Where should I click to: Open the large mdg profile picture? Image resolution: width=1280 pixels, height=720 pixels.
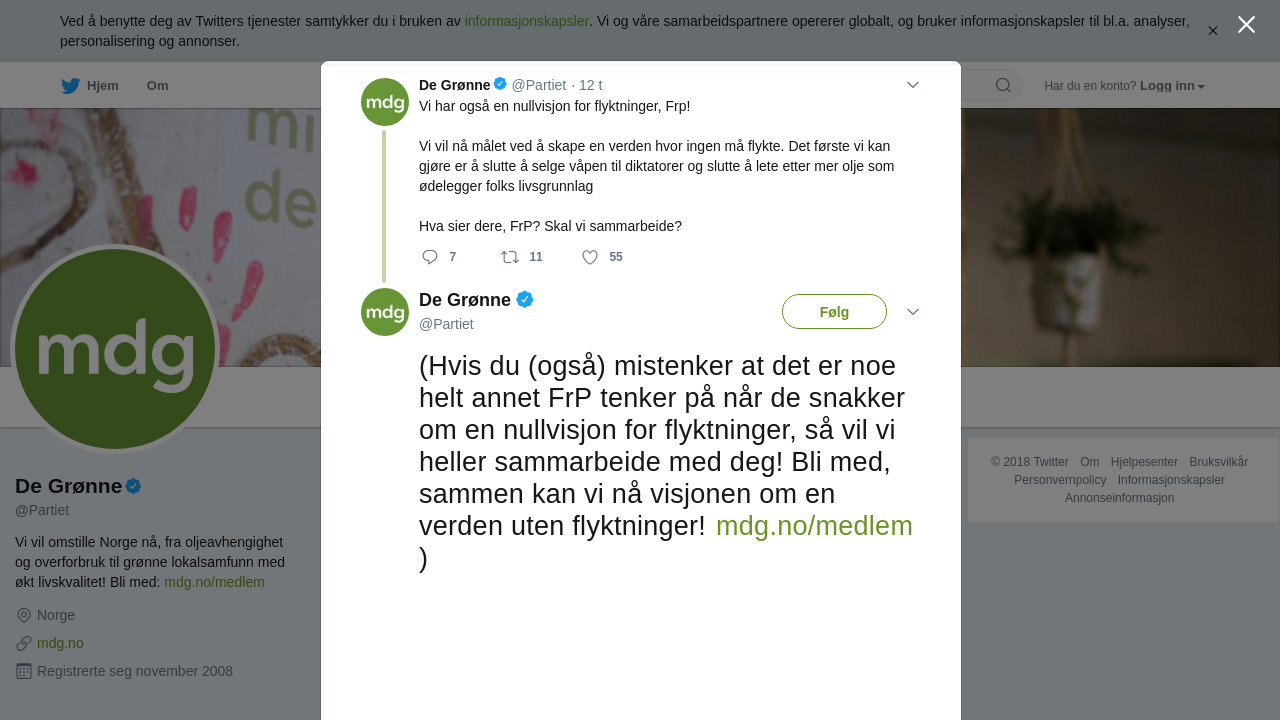click(x=115, y=349)
